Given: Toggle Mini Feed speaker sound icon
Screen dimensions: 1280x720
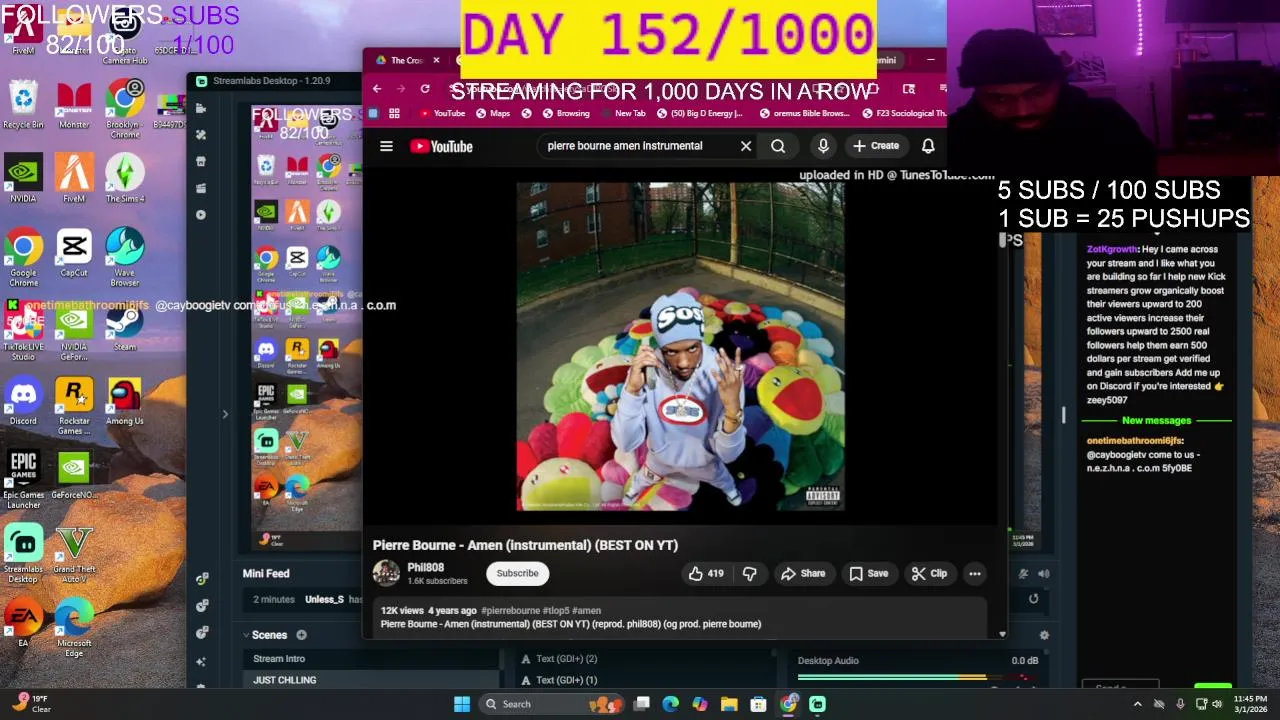Looking at the screenshot, I should pos(1044,574).
